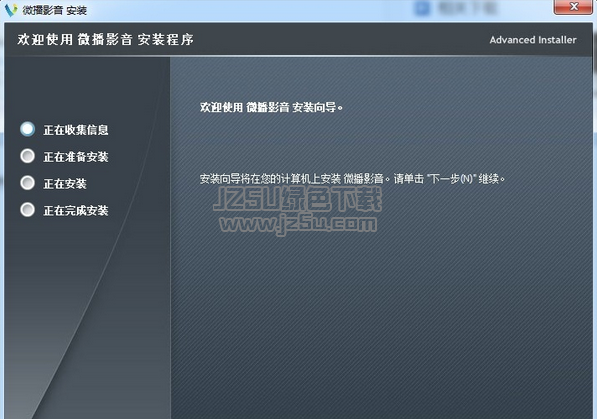Image resolution: width=597 pixels, height=419 pixels.
Task: Click the 正在安装 step label
Action: pos(65,184)
